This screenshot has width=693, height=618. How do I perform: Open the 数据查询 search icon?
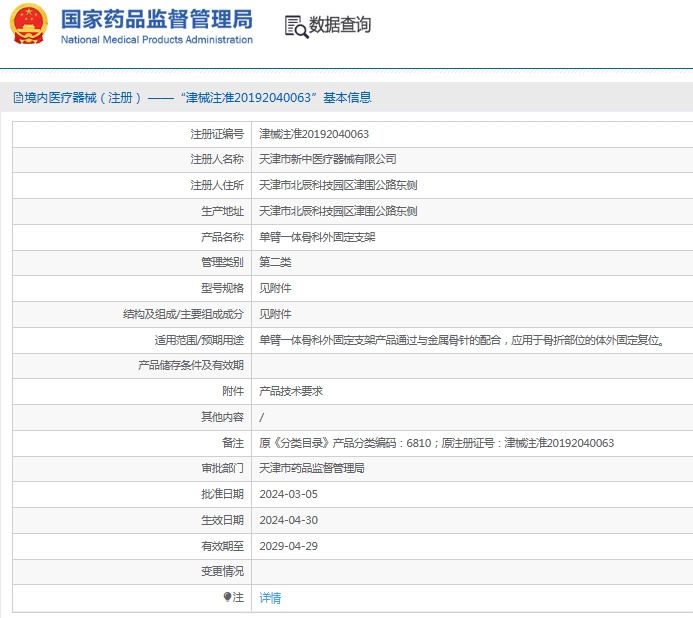coord(296,27)
